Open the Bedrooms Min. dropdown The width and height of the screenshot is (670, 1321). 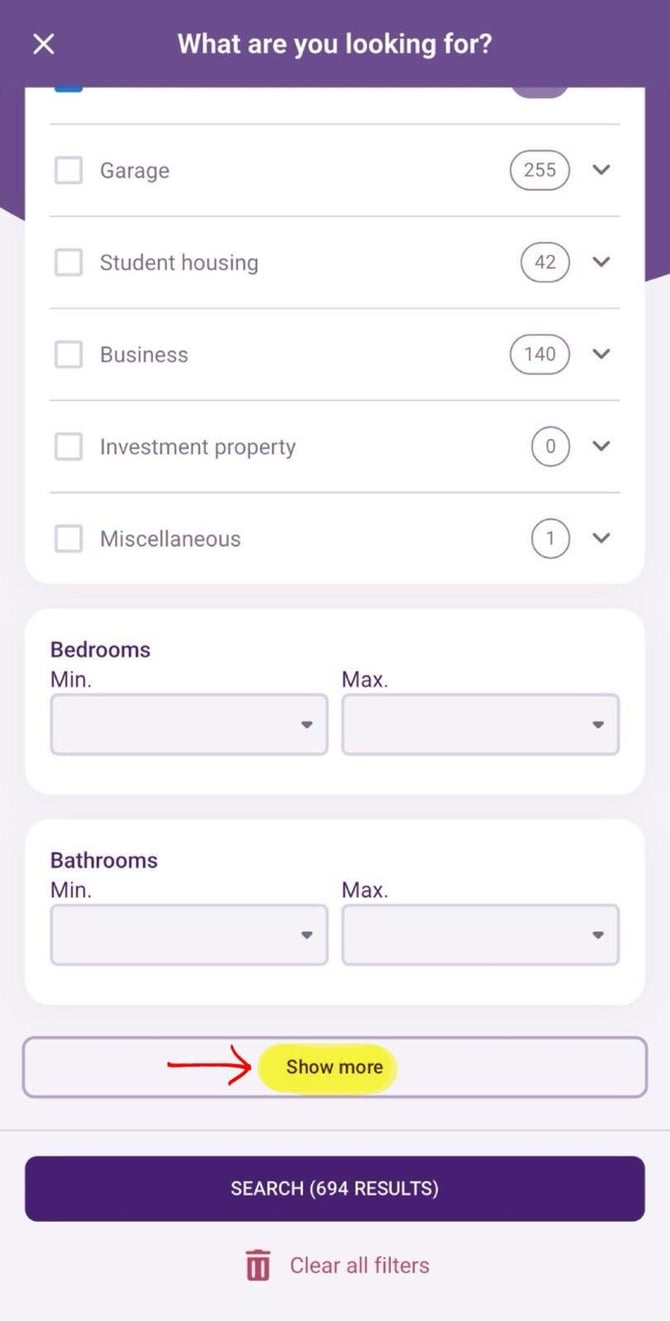(189, 725)
